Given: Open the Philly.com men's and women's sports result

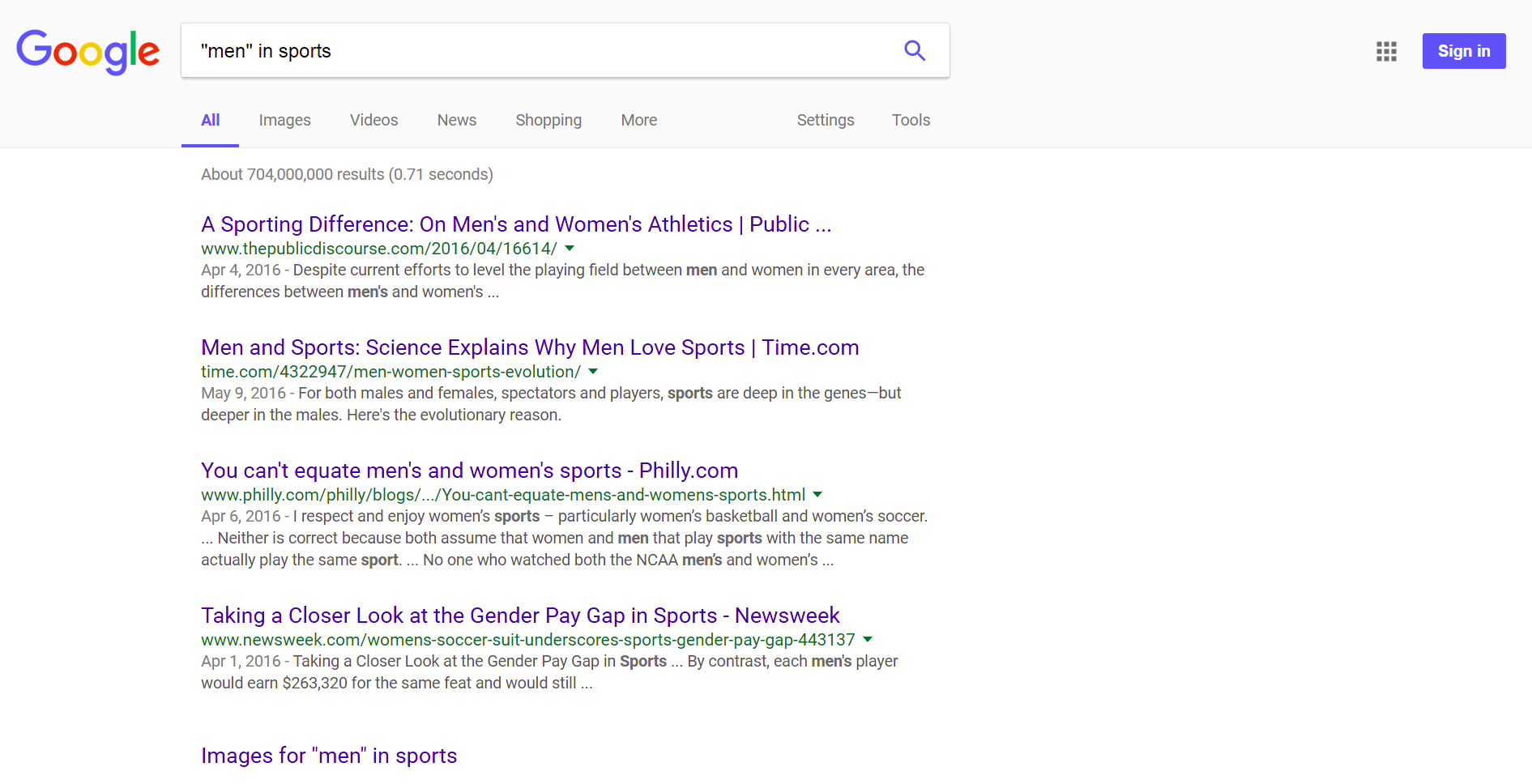Looking at the screenshot, I should click(469, 471).
